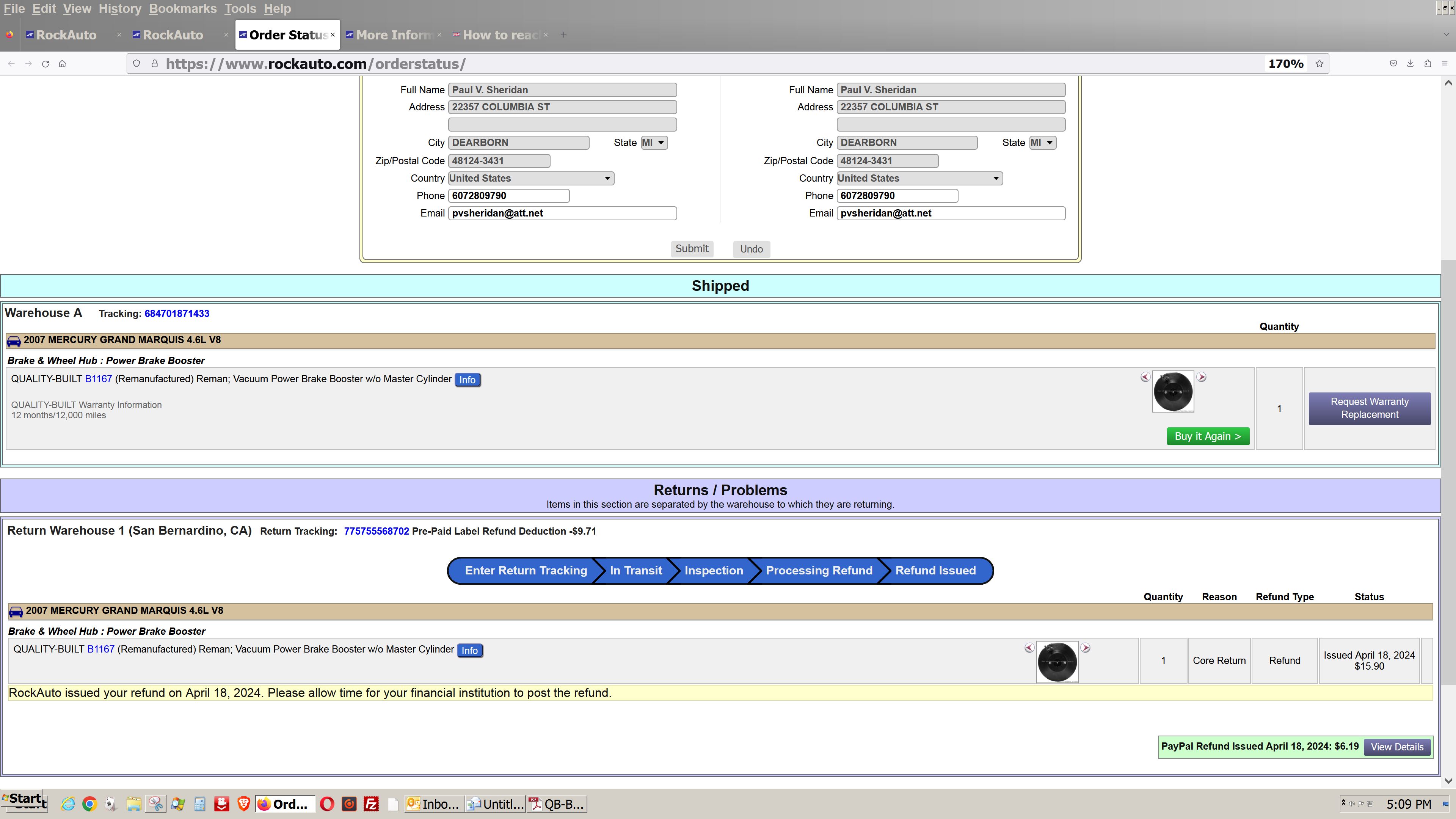Launch the Opera browser from the taskbar

[327, 804]
